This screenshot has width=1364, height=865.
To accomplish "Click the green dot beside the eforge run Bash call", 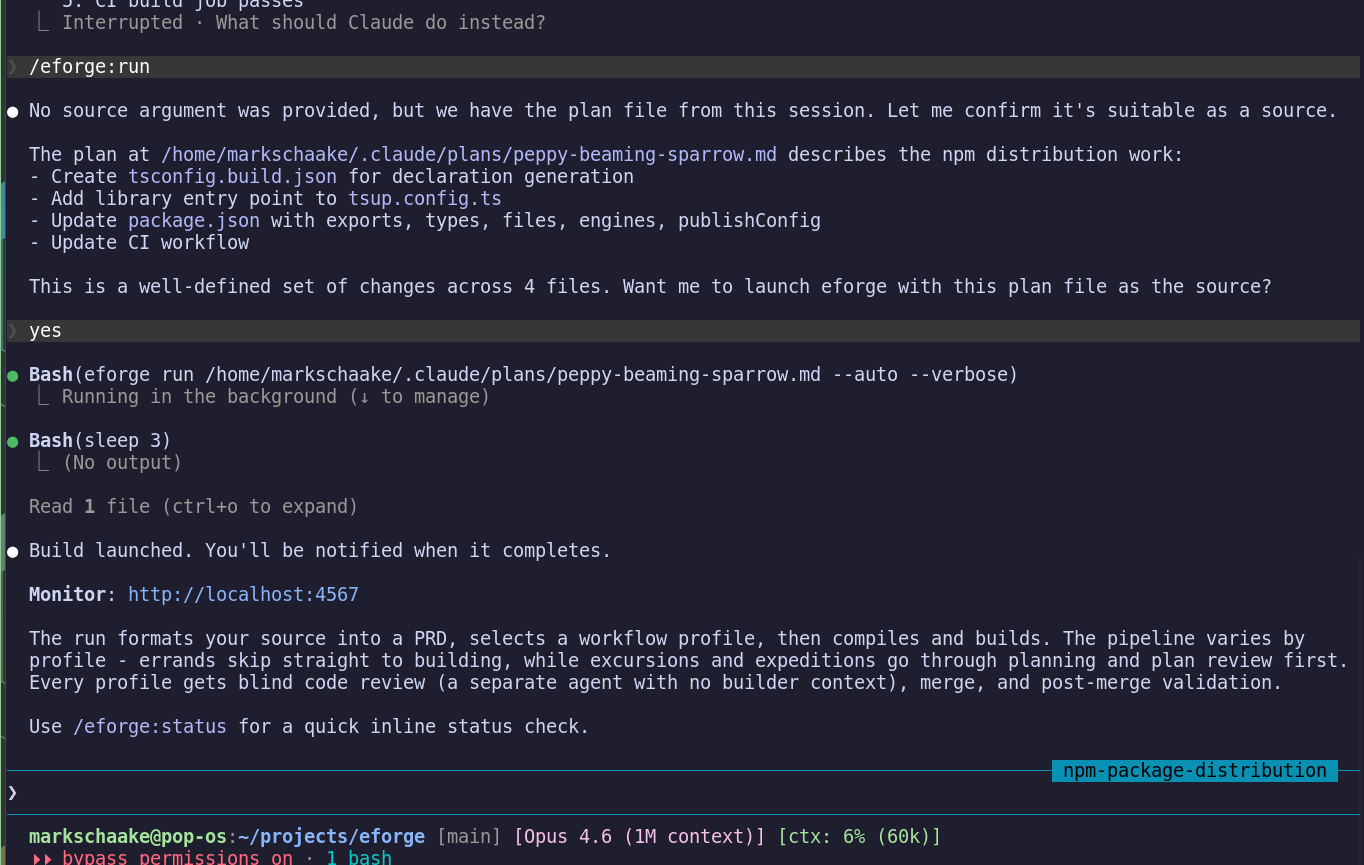I will pos(13,376).
